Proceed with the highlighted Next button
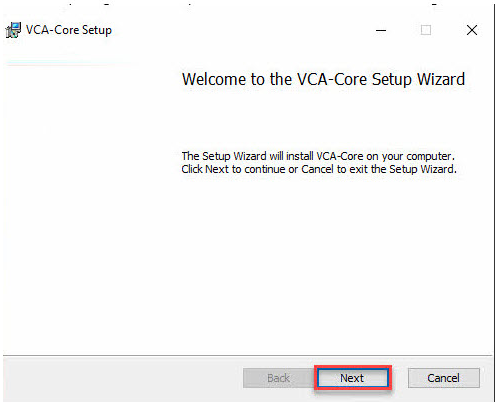 tap(352, 378)
